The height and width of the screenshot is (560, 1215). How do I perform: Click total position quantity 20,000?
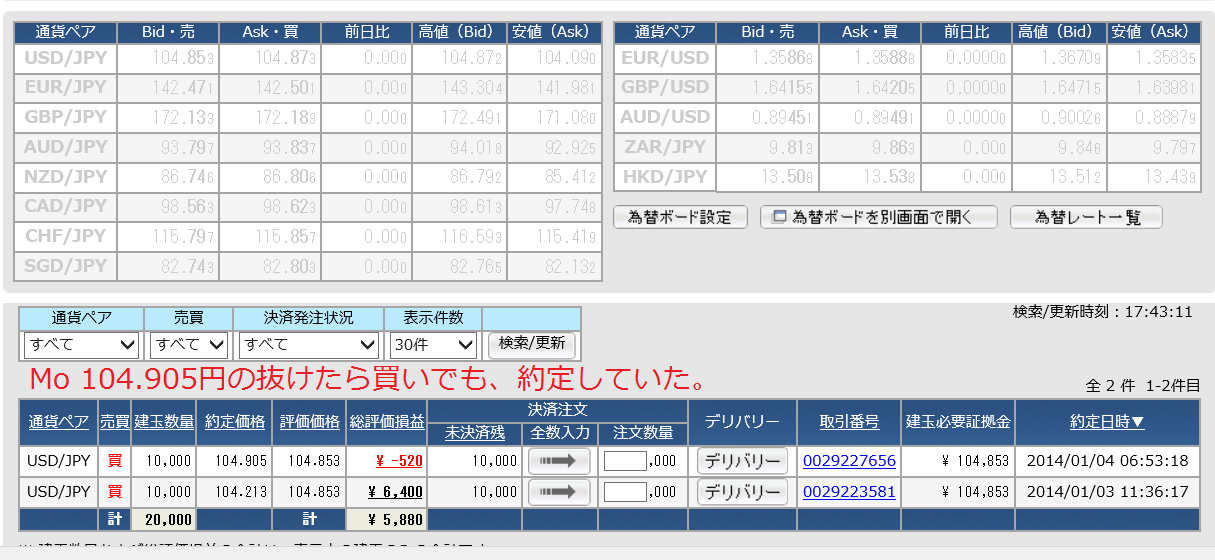coord(168,520)
